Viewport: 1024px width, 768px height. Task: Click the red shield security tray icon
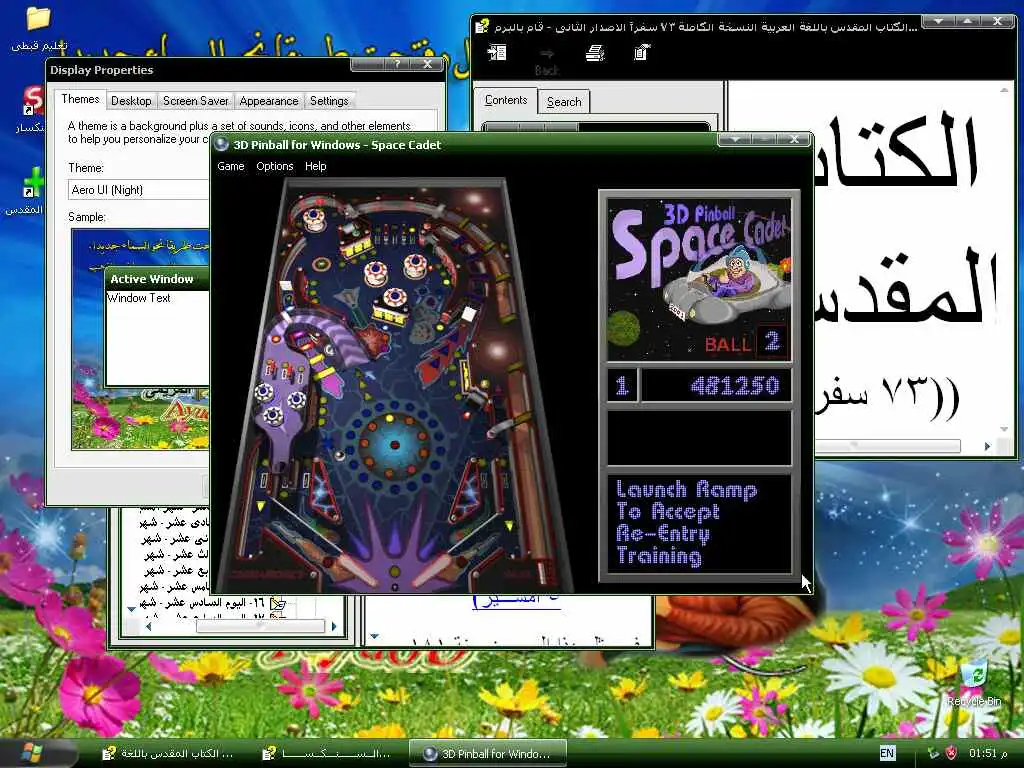pyautogui.click(x=952, y=753)
